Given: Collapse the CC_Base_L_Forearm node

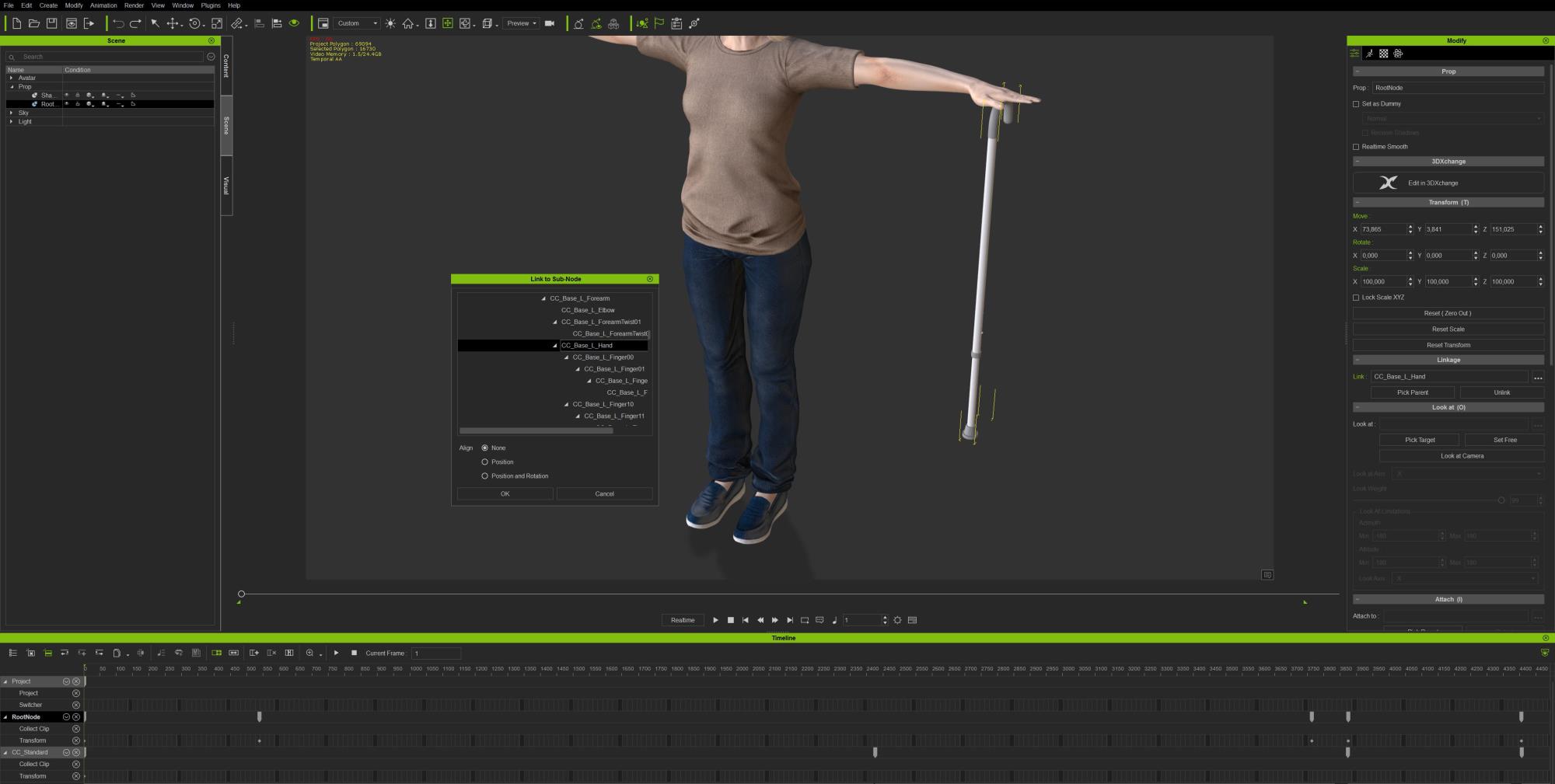Looking at the screenshot, I should tap(543, 298).
